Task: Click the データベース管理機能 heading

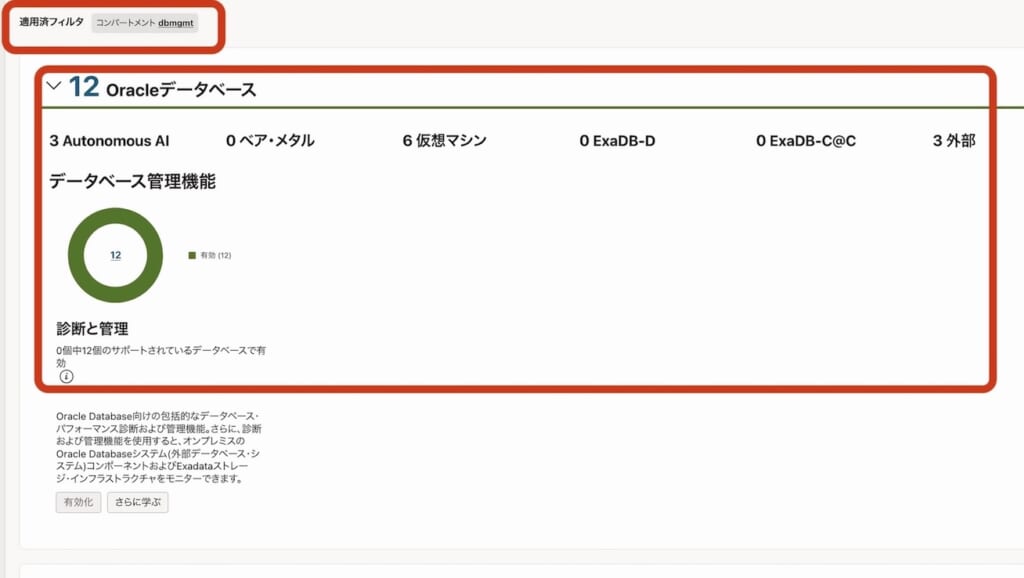Action: 132,182
